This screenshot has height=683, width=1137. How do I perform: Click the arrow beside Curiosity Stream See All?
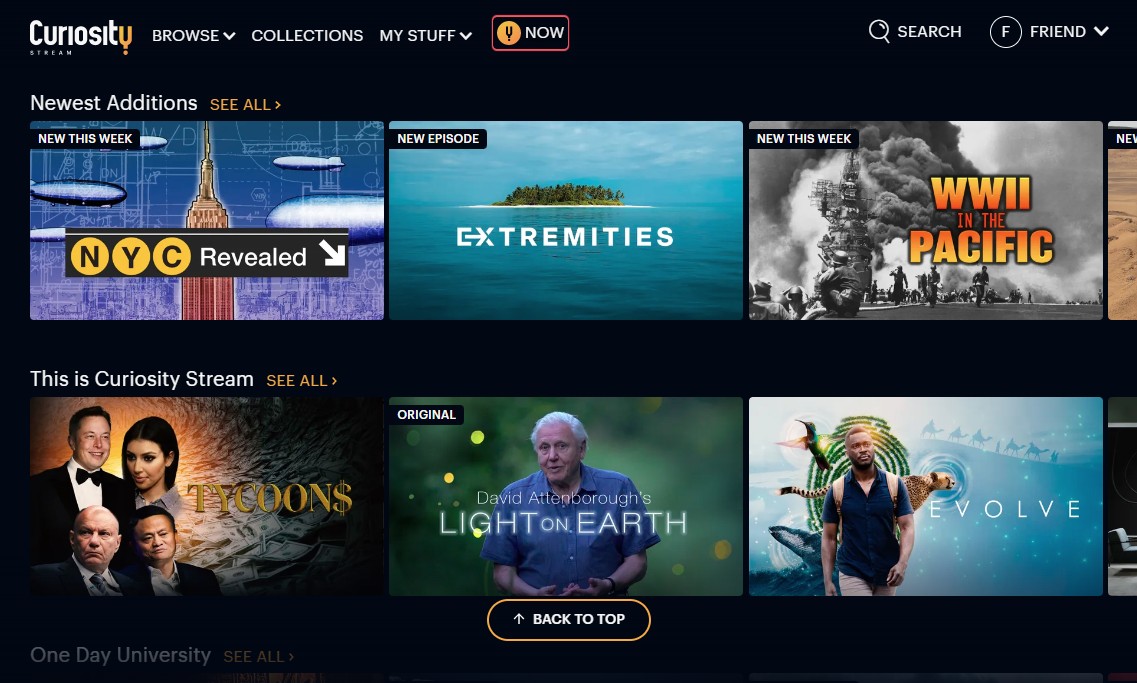point(334,381)
